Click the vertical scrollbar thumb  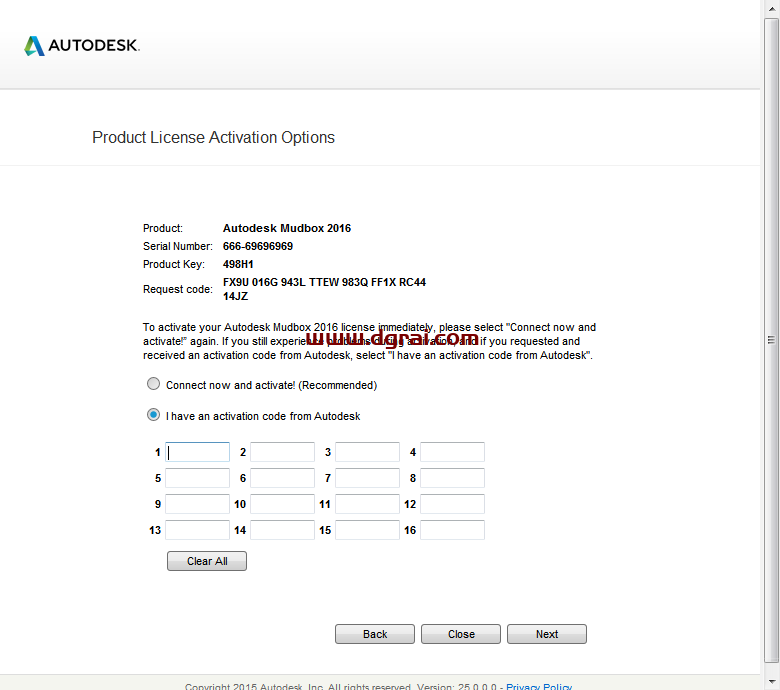point(772,338)
